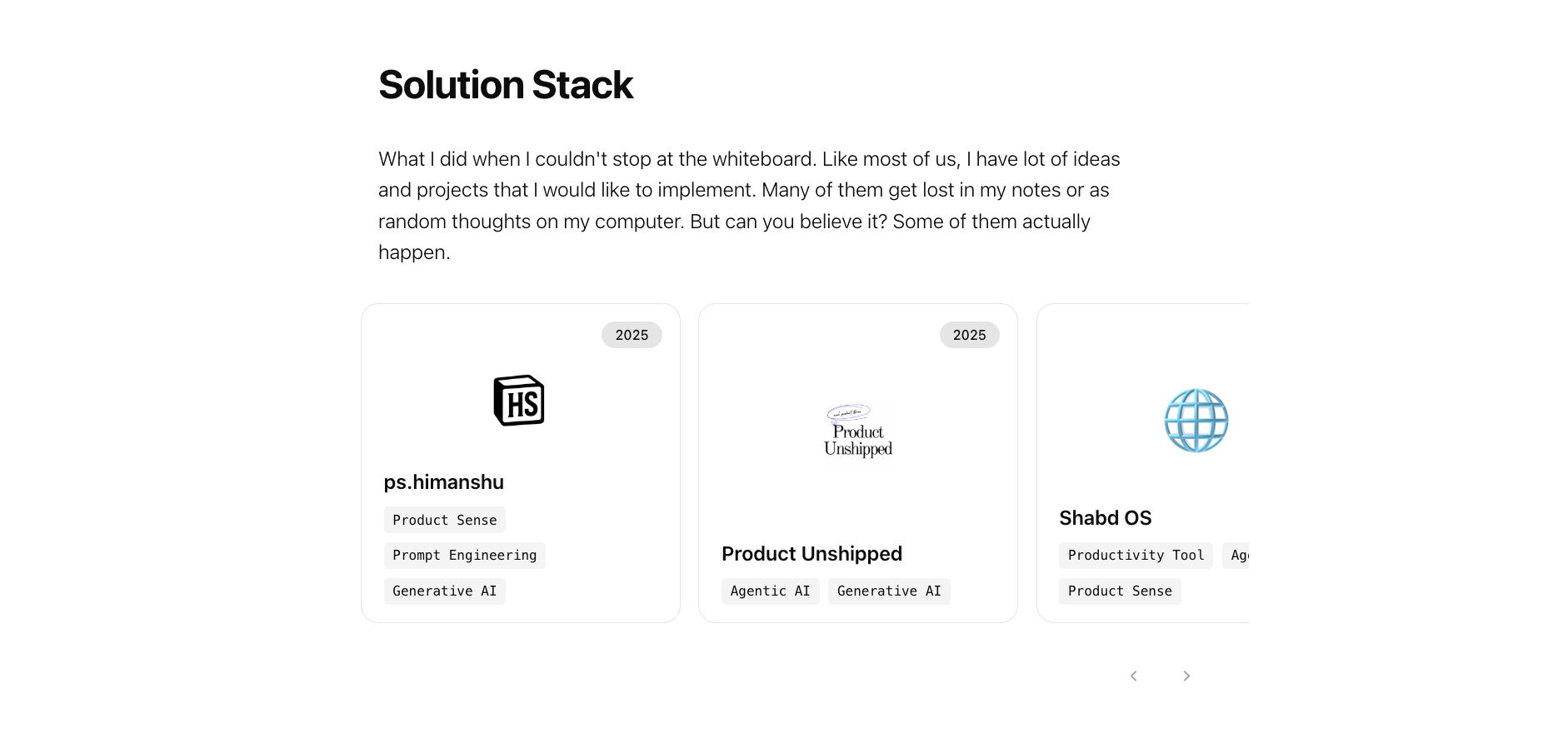
Task: Open the Product Unshipped project title
Action: click(x=811, y=554)
